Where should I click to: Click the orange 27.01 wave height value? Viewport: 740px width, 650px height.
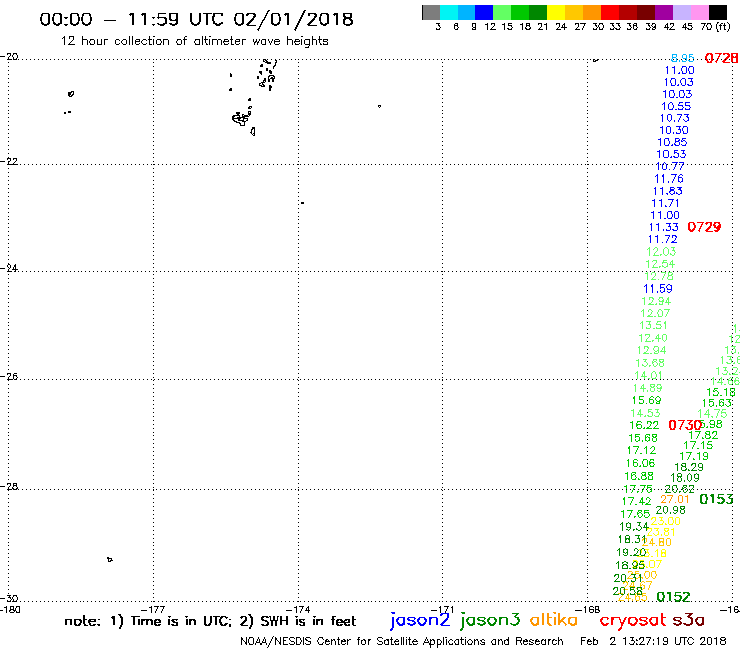pyautogui.click(x=674, y=499)
